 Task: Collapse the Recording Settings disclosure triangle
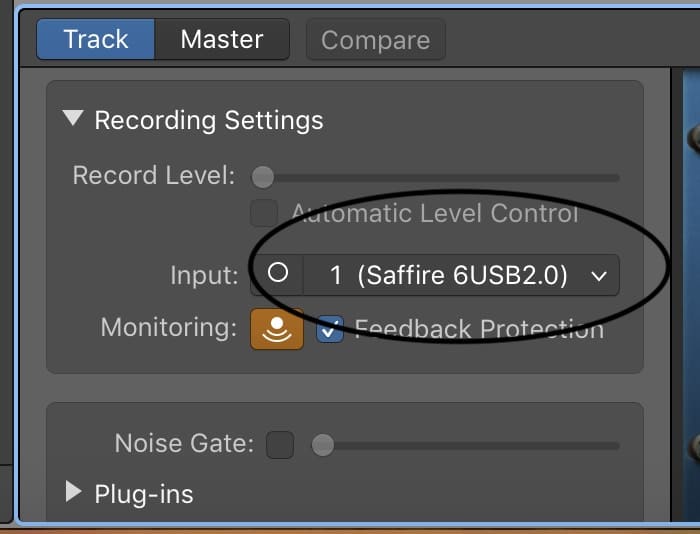coord(73,118)
